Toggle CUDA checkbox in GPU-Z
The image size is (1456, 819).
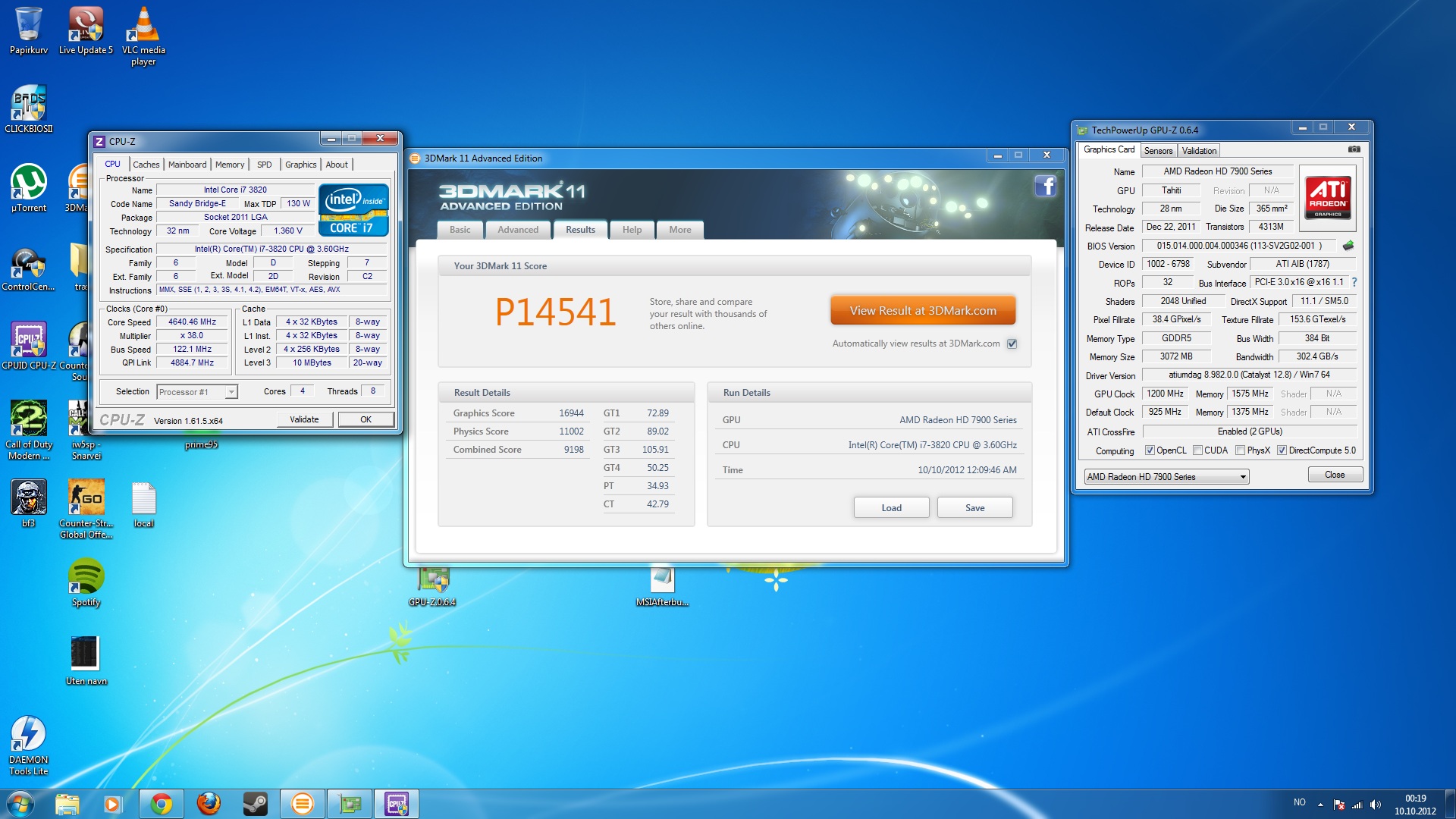tap(1197, 450)
